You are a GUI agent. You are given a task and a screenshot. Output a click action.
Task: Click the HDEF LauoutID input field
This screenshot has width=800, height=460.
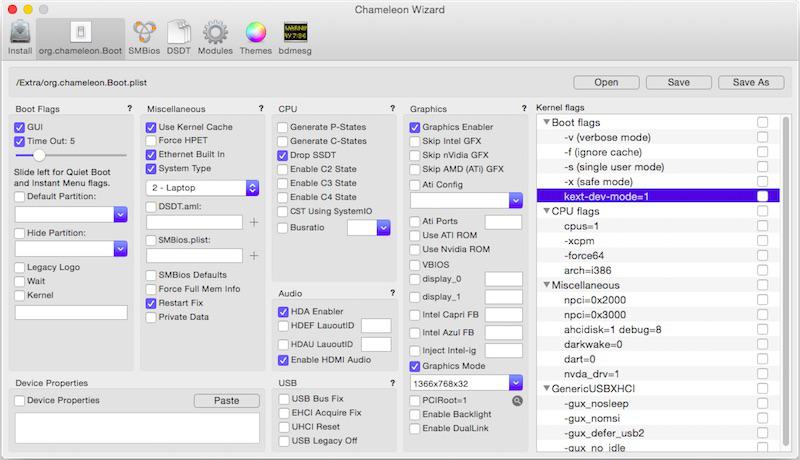(376, 326)
